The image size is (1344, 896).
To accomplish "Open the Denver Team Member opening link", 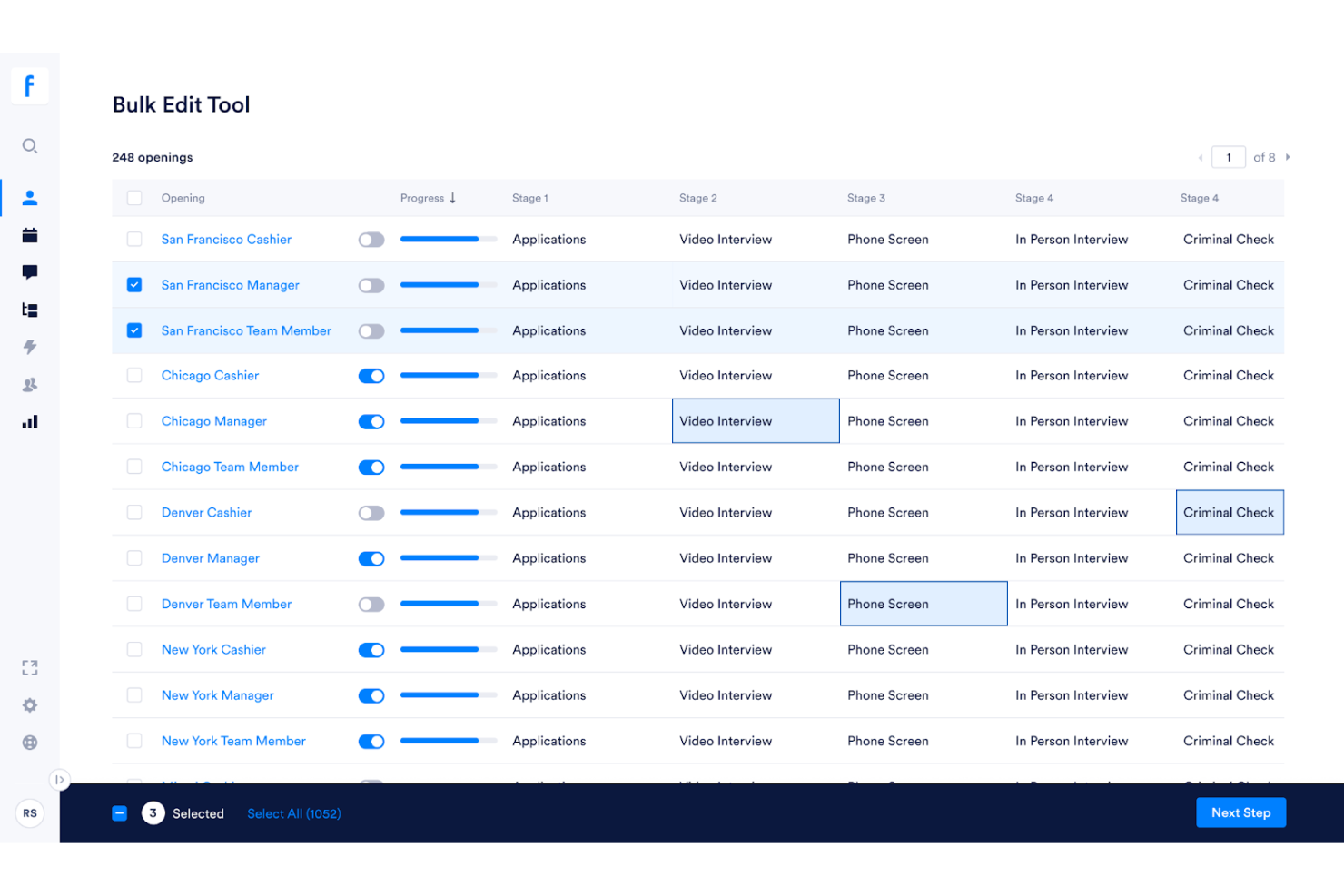I will pyautogui.click(x=226, y=604).
